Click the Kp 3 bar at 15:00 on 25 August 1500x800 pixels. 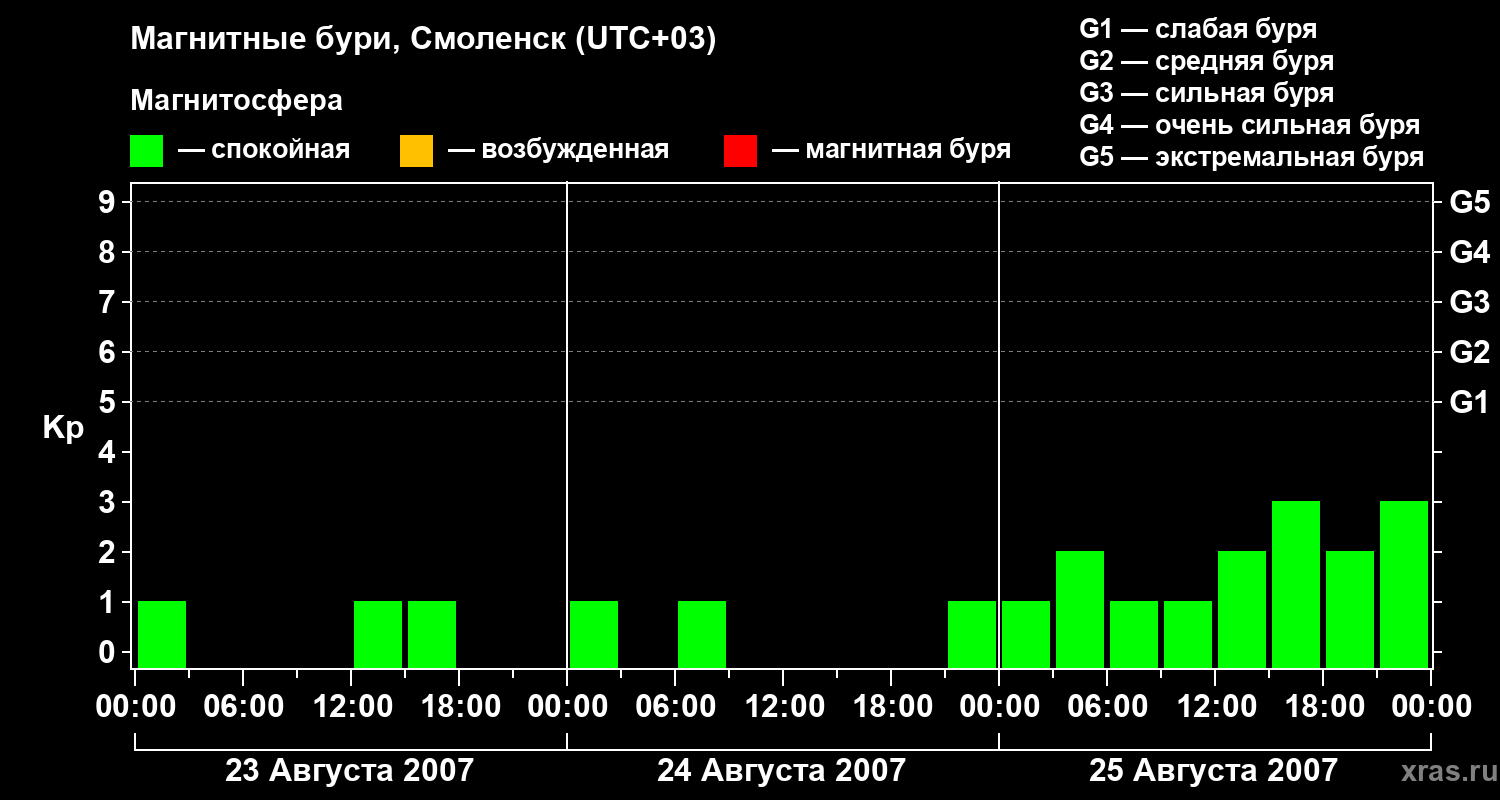pyautogui.click(x=1296, y=584)
